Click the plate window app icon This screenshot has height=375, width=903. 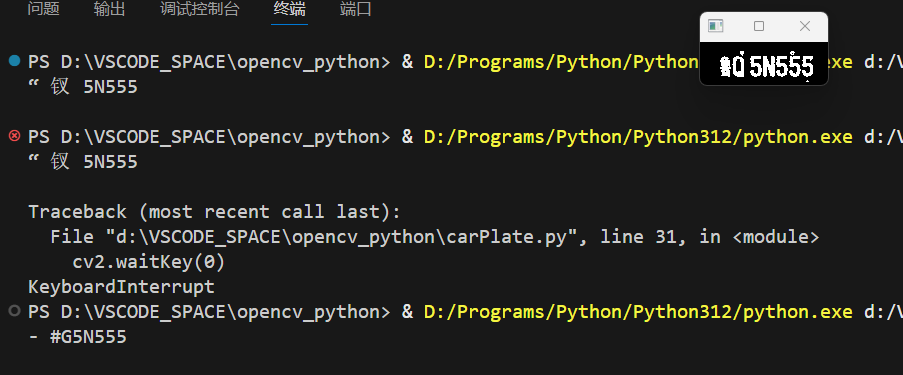(x=715, y=26)
